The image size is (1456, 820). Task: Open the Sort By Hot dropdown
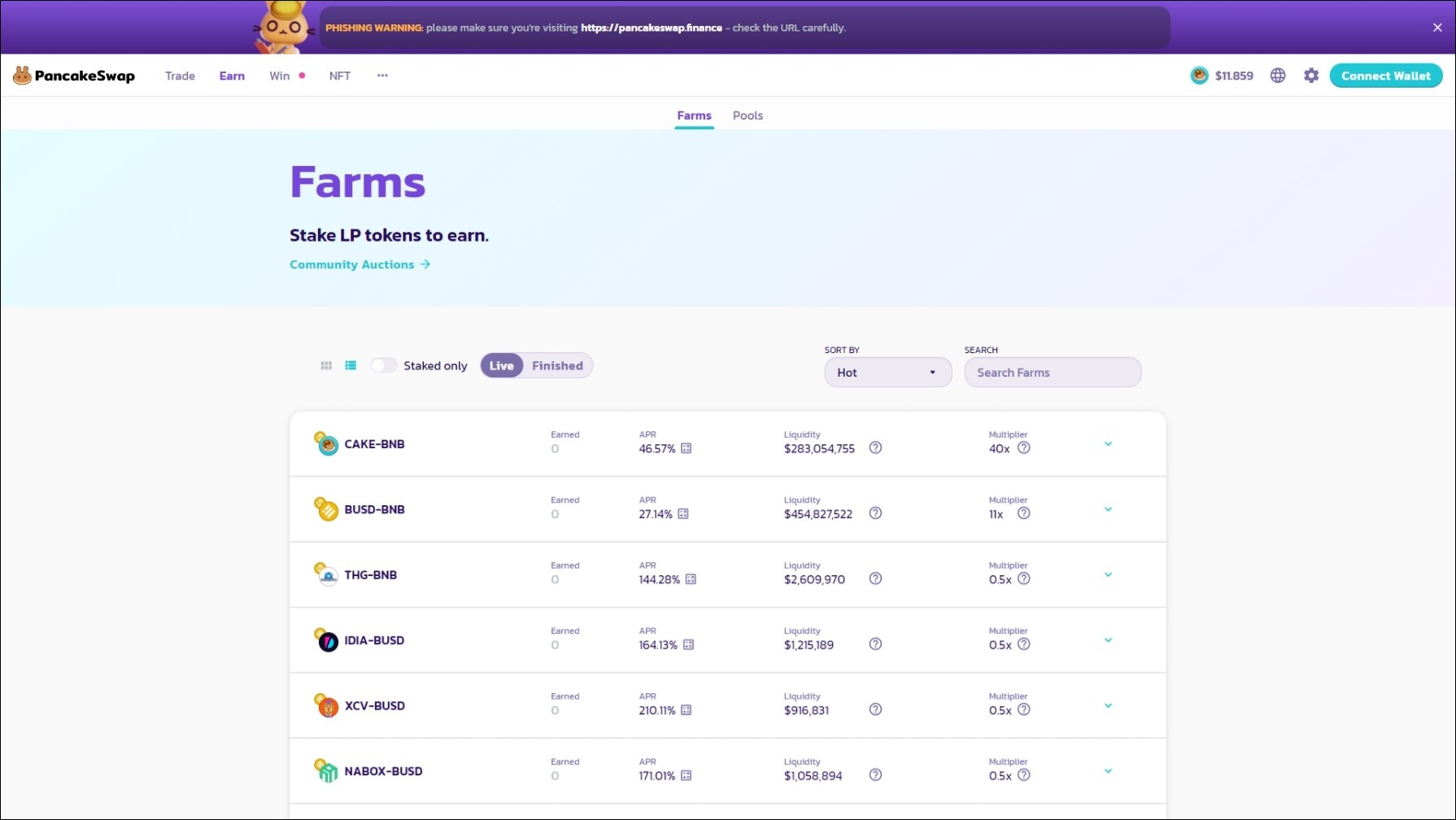click(888, 373)
